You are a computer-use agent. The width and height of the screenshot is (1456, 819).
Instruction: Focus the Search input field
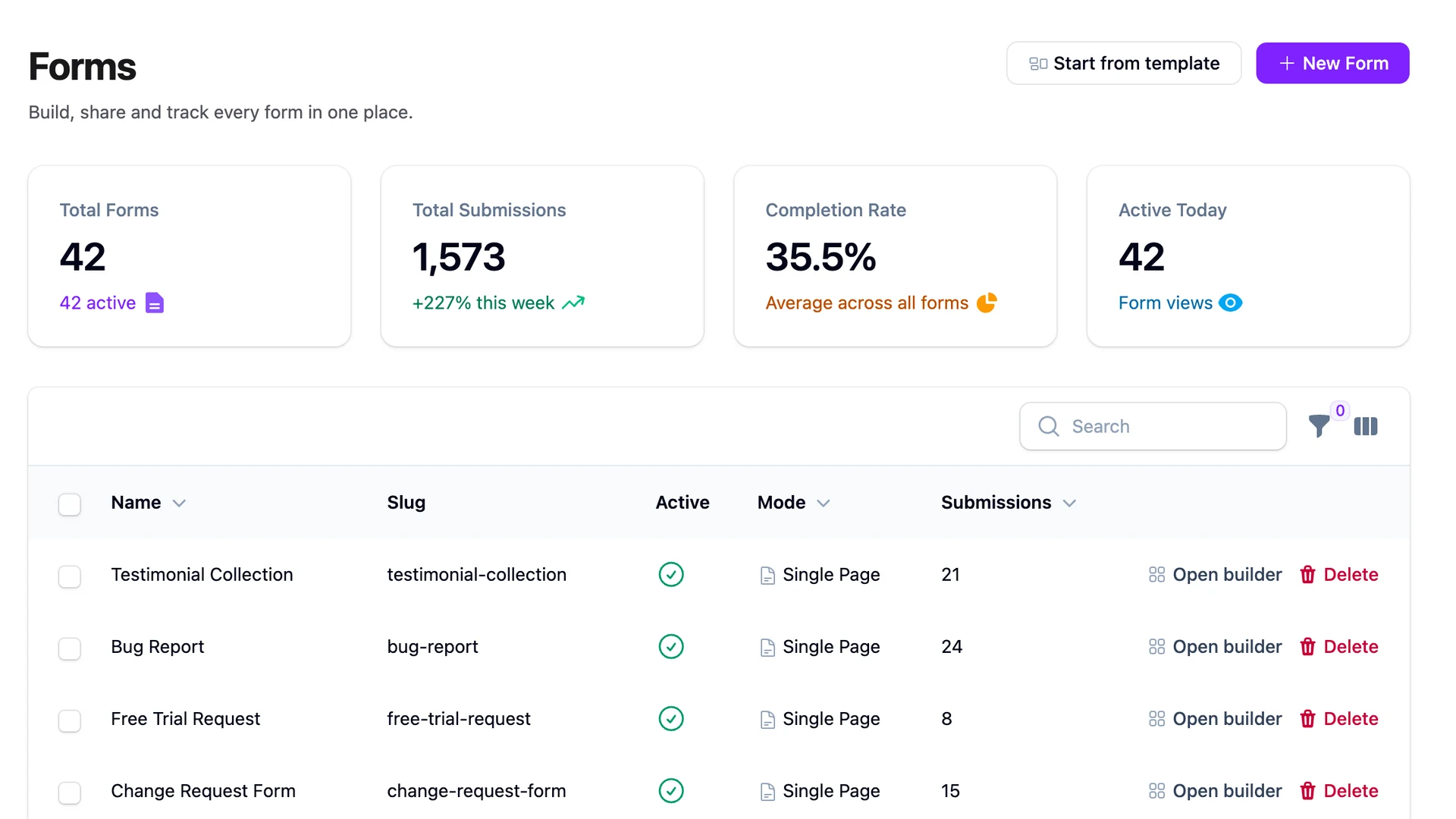[x=1153, y=426]
